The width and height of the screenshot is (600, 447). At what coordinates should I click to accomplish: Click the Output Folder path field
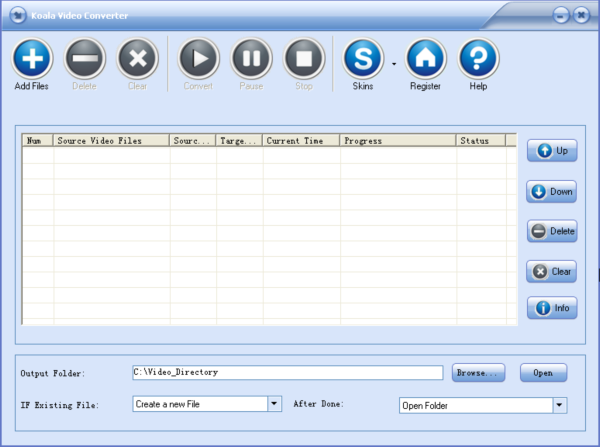tap(287, 373)
